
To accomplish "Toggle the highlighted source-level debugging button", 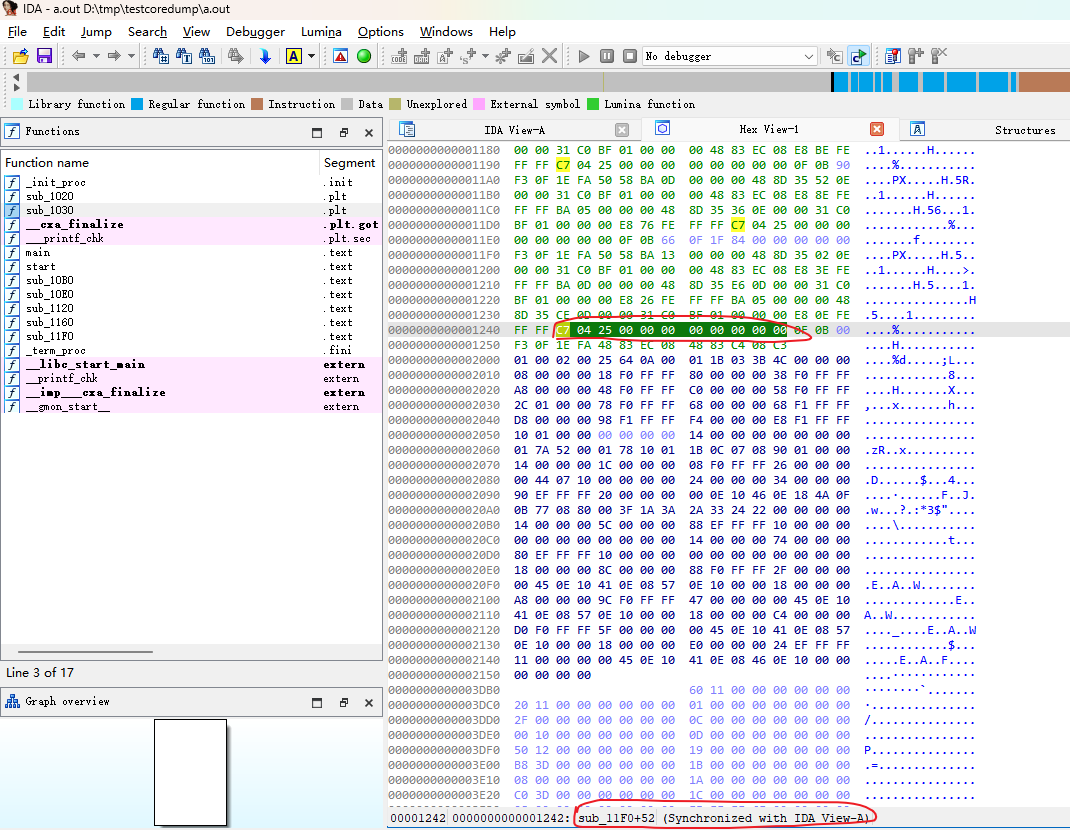I will tap(858, 56).
